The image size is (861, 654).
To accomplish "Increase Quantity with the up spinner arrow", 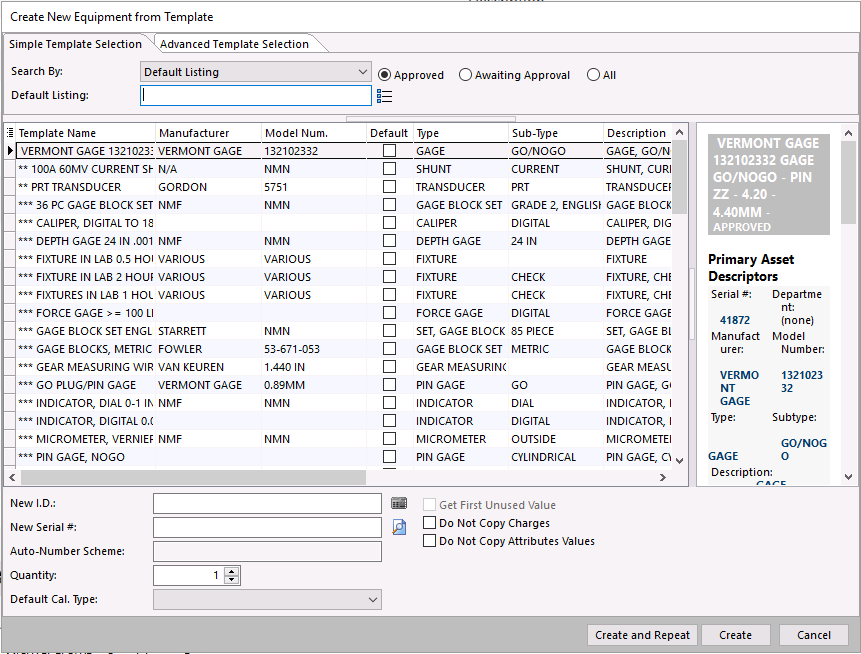I will 233,571.
